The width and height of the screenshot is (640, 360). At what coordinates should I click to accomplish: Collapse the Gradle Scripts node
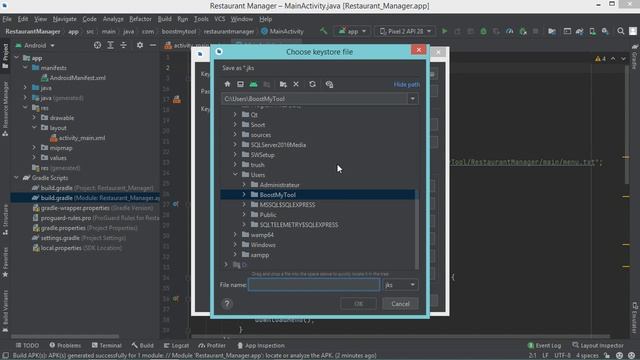(16, 178)
